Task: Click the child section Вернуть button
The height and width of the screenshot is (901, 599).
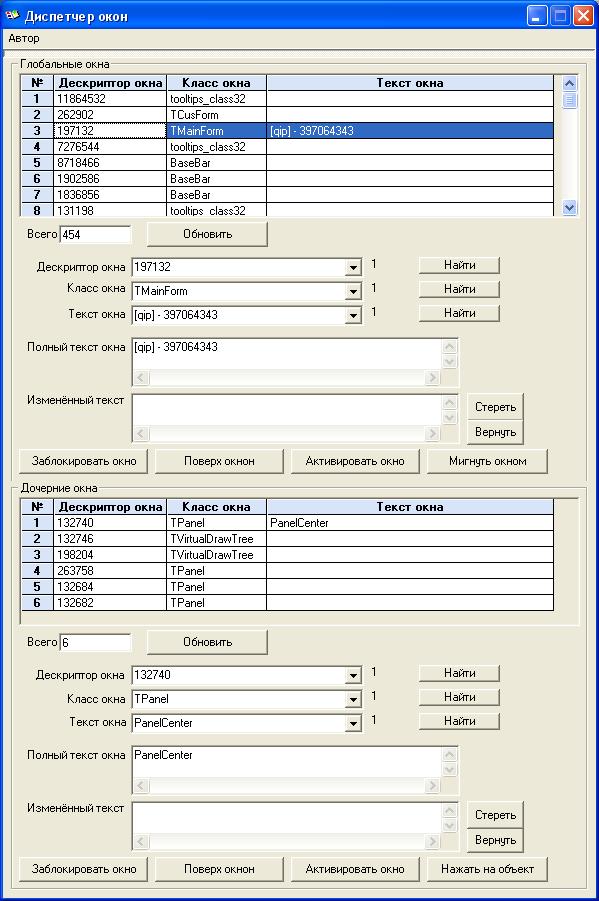Action: coord(495,840)
